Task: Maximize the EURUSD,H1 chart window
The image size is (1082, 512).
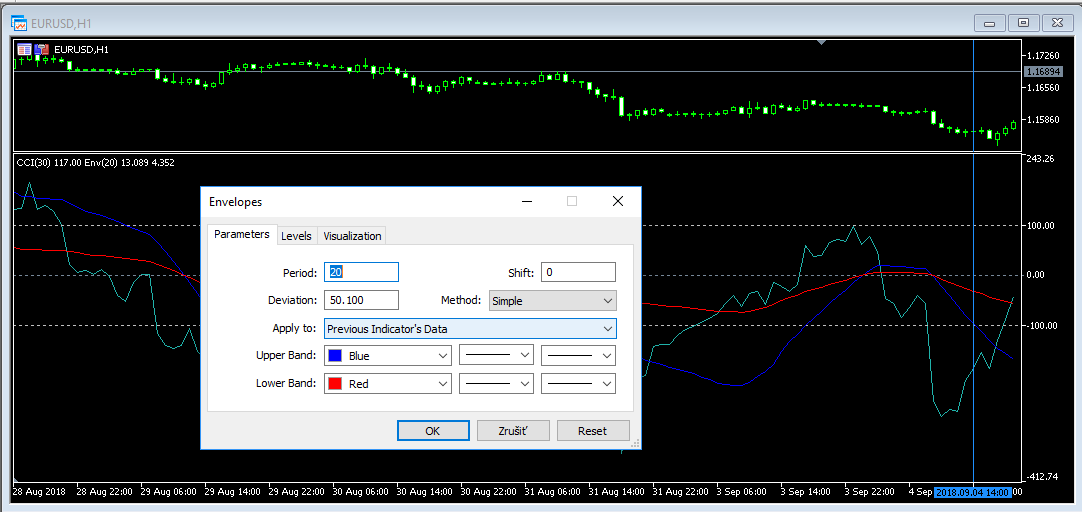Action: tap(1023, 23)
